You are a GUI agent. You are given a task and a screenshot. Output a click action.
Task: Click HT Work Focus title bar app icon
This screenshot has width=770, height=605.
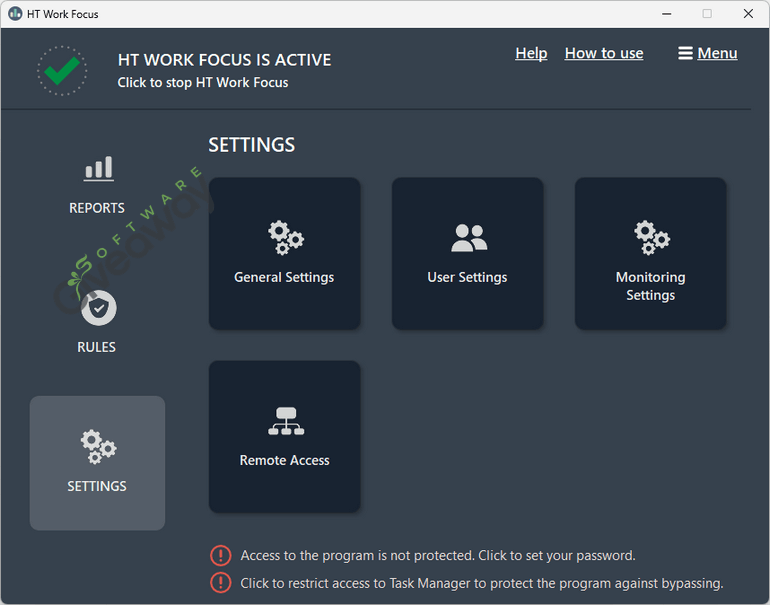click(x=15, y=14)
